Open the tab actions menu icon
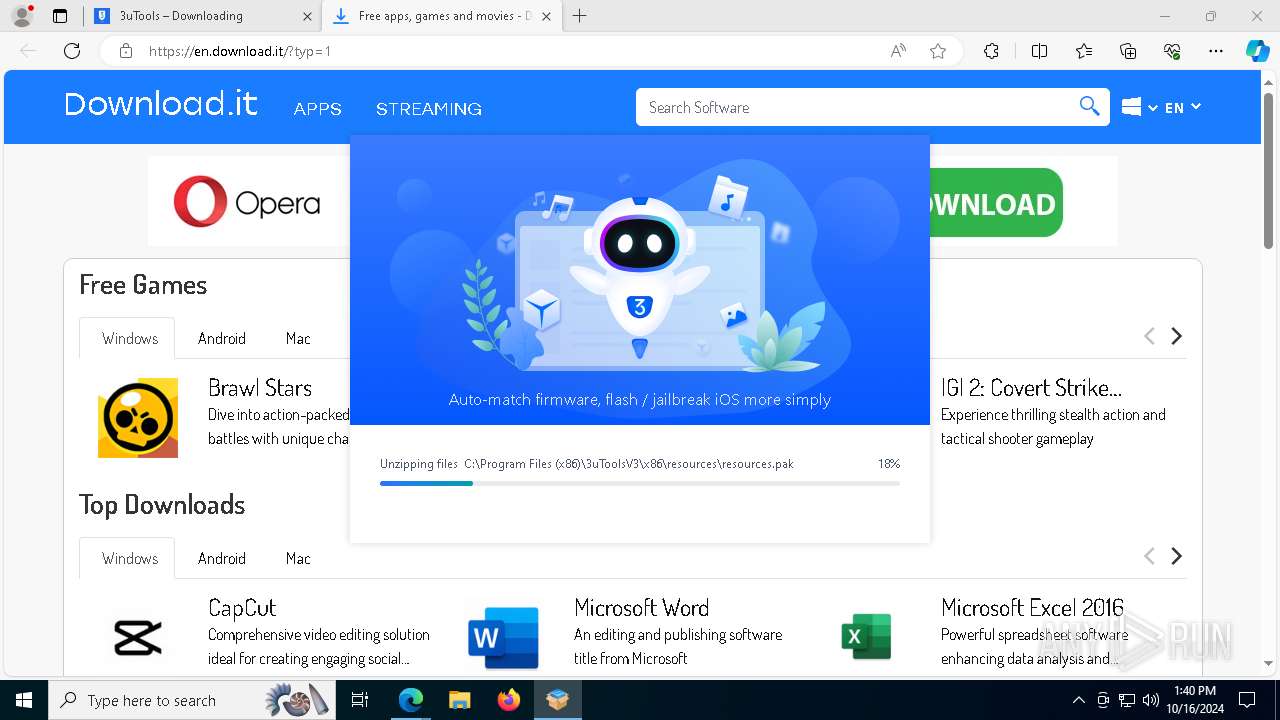This screenshot has width=1280, height=720. (x=60, y=16)
